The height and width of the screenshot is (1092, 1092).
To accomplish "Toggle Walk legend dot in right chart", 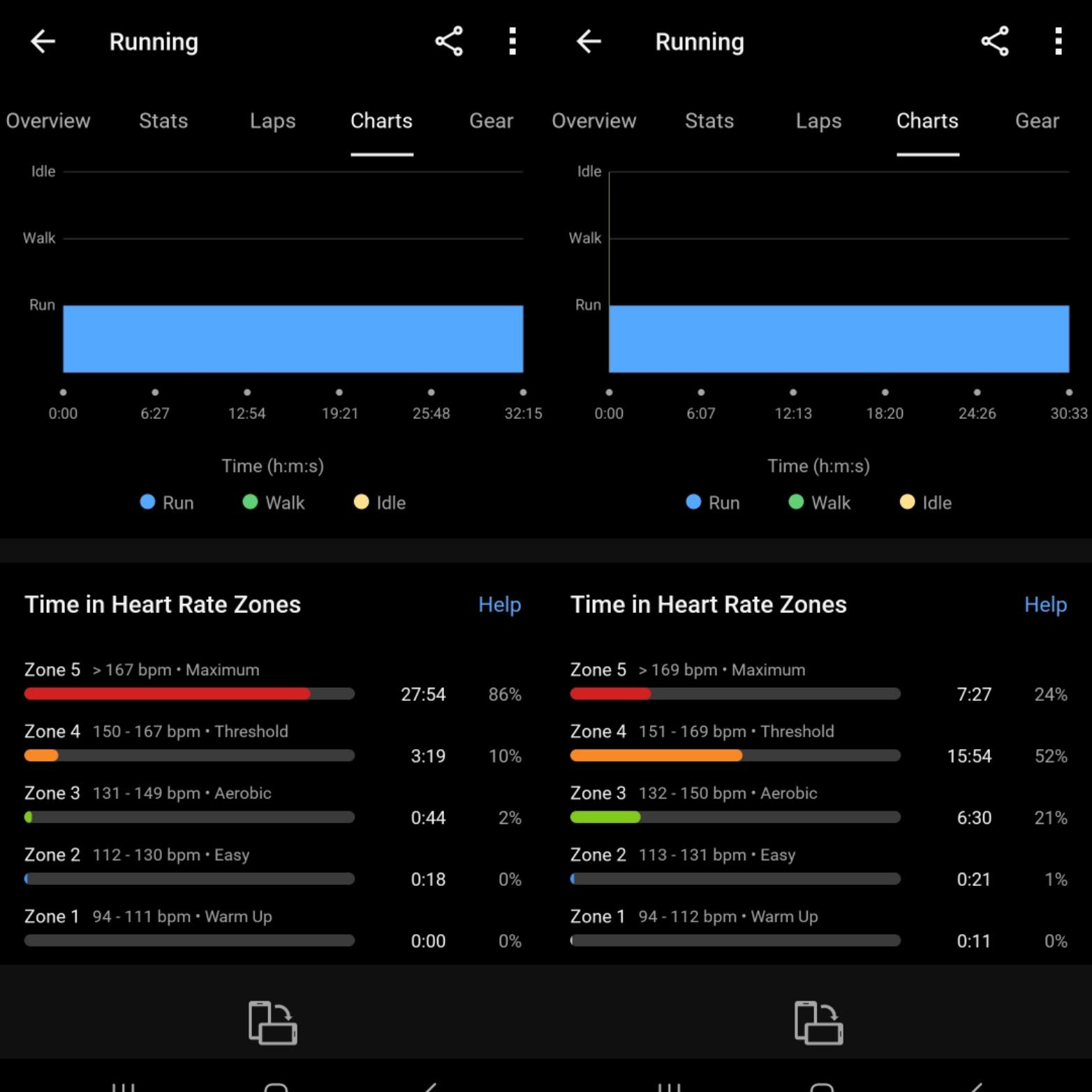I will pos(796,502).
